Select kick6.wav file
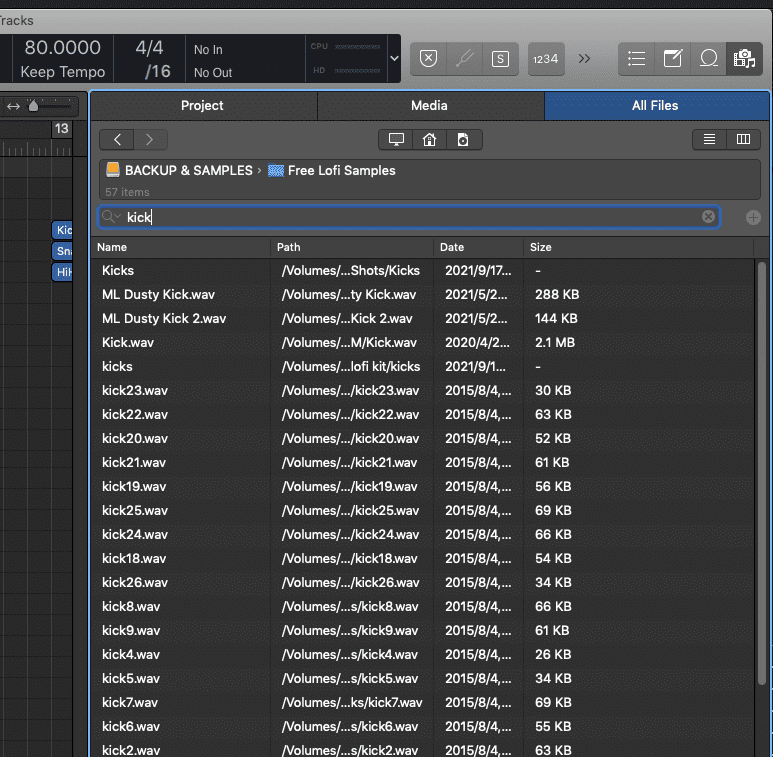This screenshot has width=773, height=757. pos(423,726)
